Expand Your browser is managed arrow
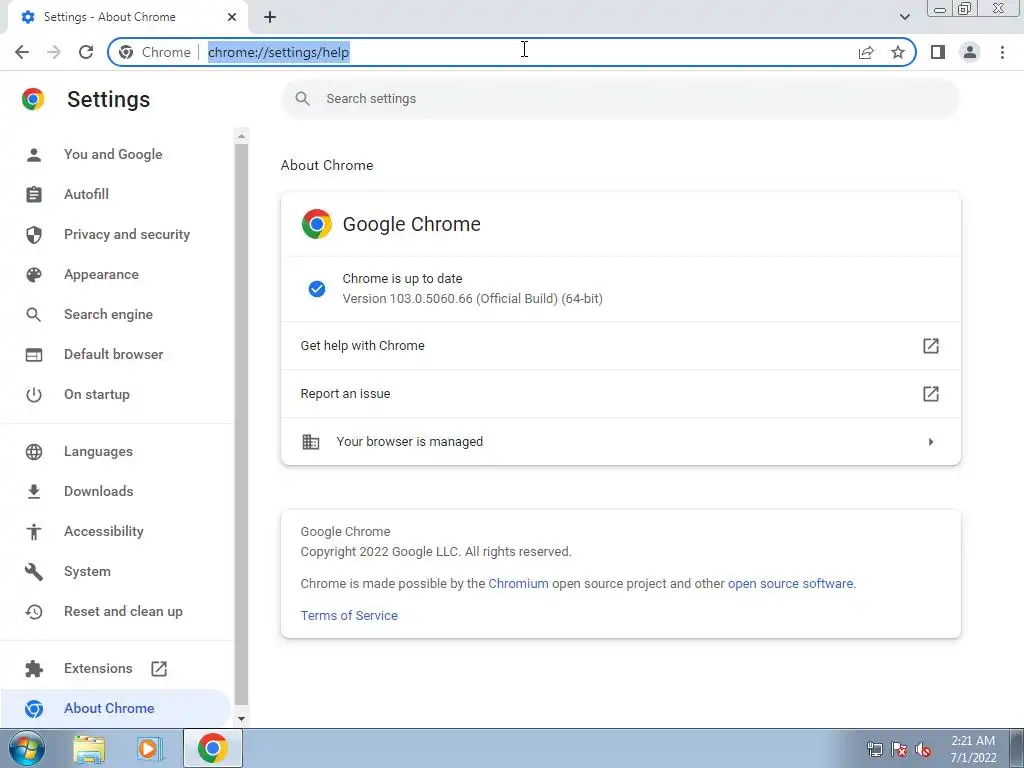This screenshot has height=768, width=1024. (931, 442)
